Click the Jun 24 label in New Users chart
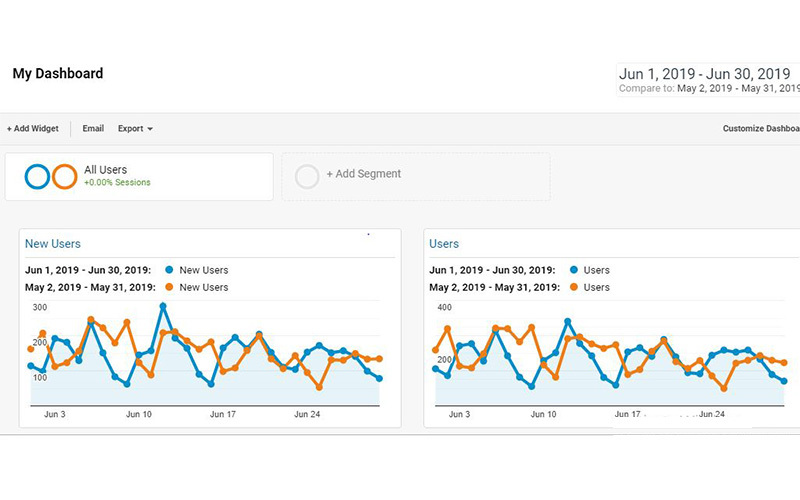Image resolution: width=800 pixels, height=500 pixels. pyautogui.click(x=307, y=414)
